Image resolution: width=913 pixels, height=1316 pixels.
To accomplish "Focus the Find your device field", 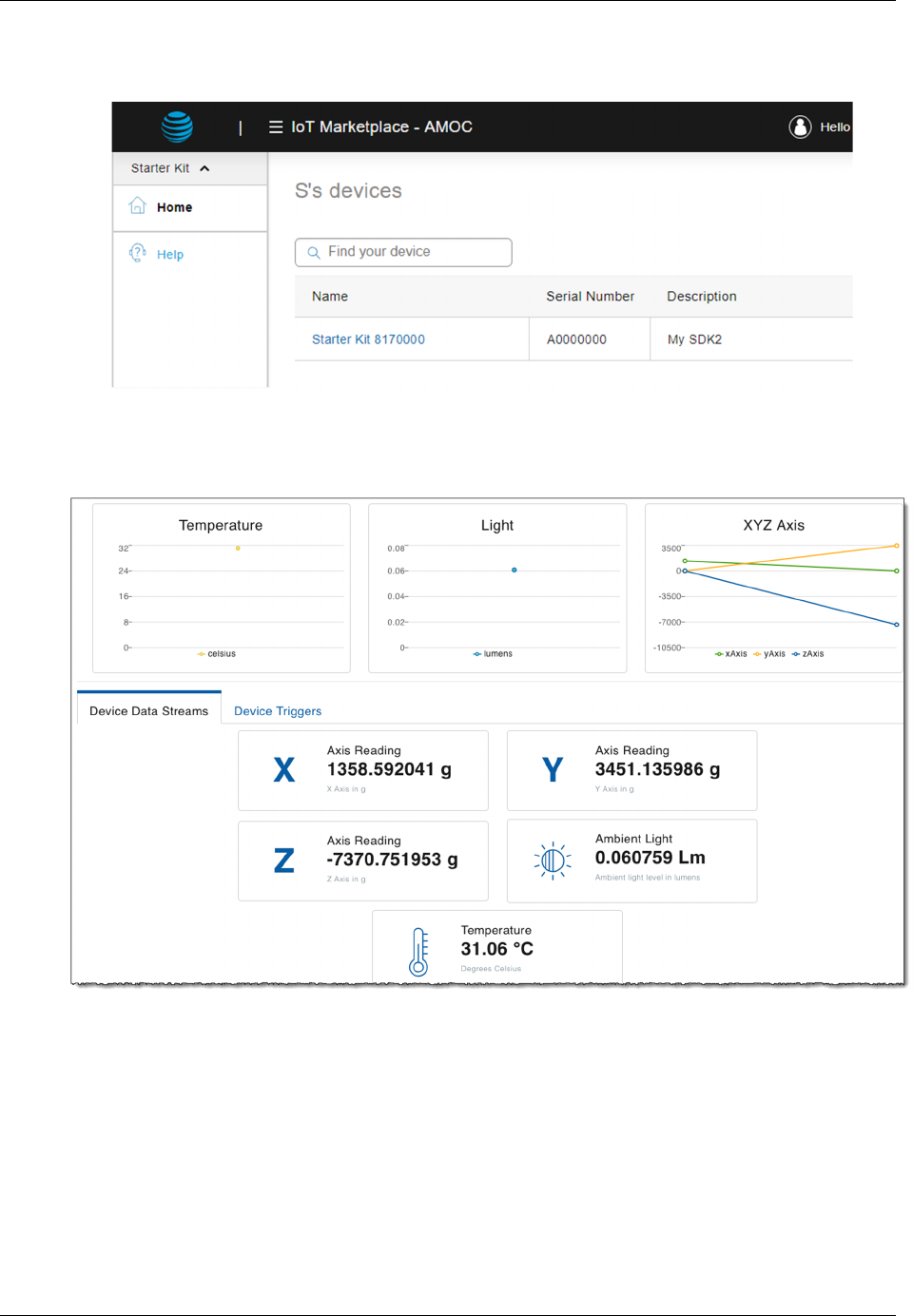I will [x=403, y=252].
